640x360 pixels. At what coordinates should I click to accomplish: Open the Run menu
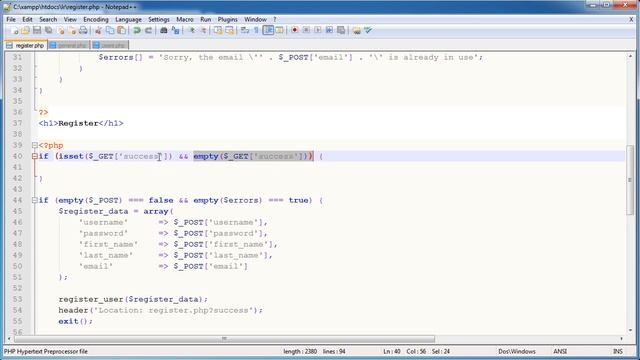pos(206,19)
